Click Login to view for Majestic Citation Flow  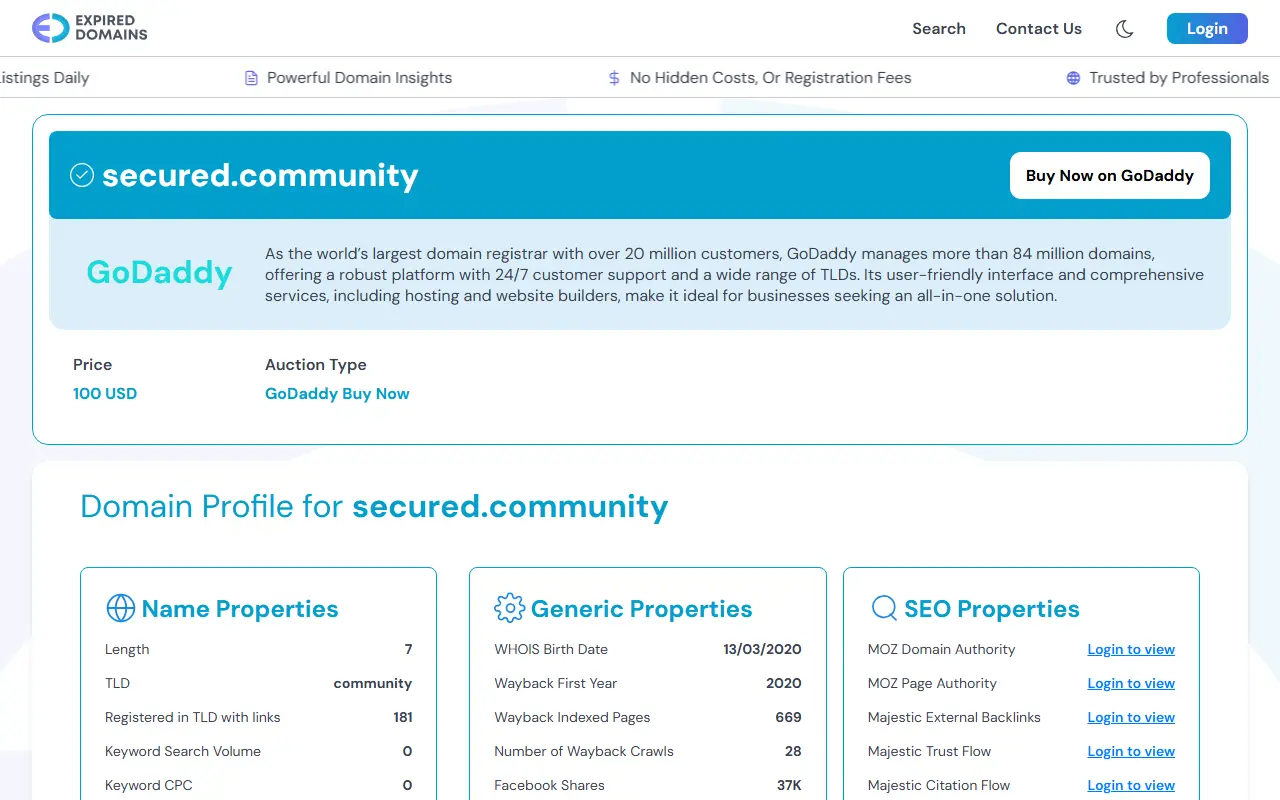tap(1131, 786)
